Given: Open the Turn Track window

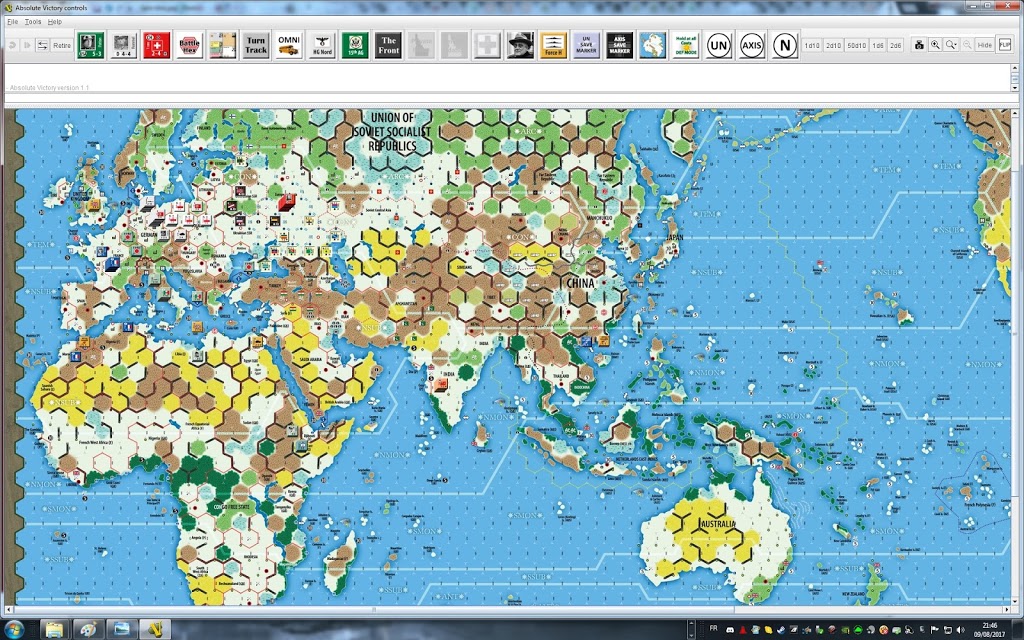Looking at the screenshot, I should point(255,45).
